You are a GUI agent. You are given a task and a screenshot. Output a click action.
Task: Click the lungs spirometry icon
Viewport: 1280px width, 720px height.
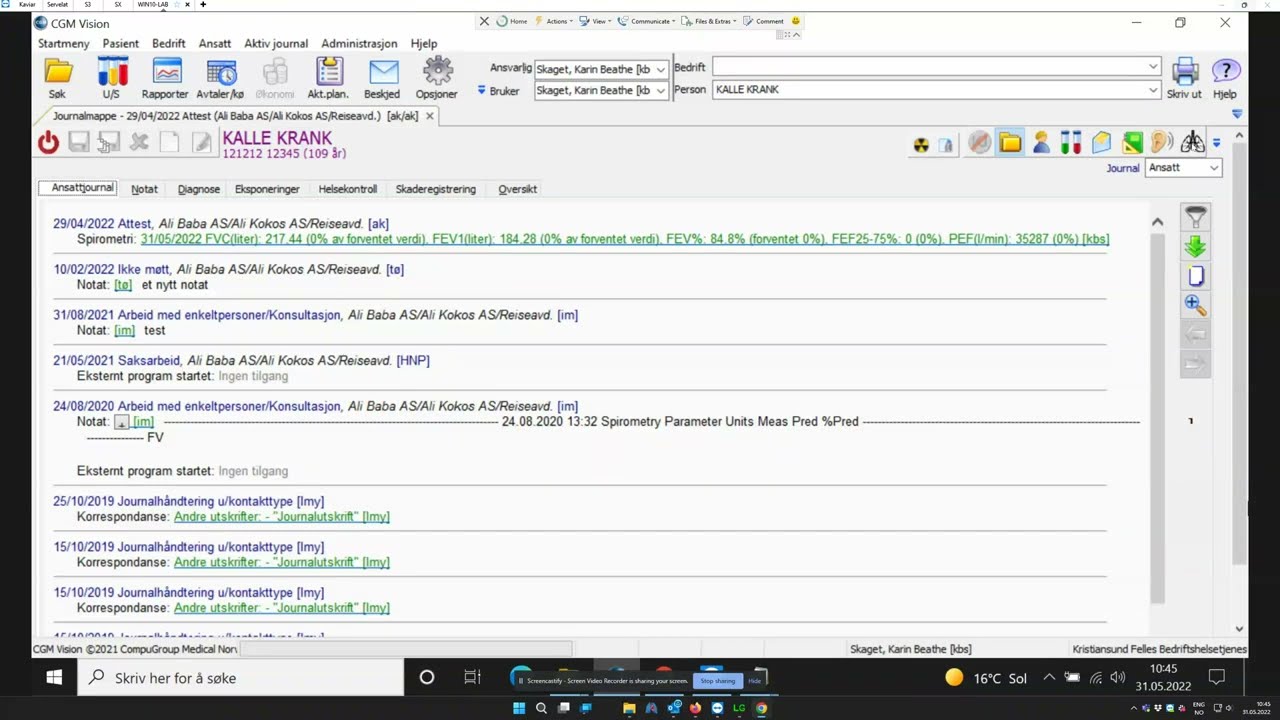[x=1192, y=143]
